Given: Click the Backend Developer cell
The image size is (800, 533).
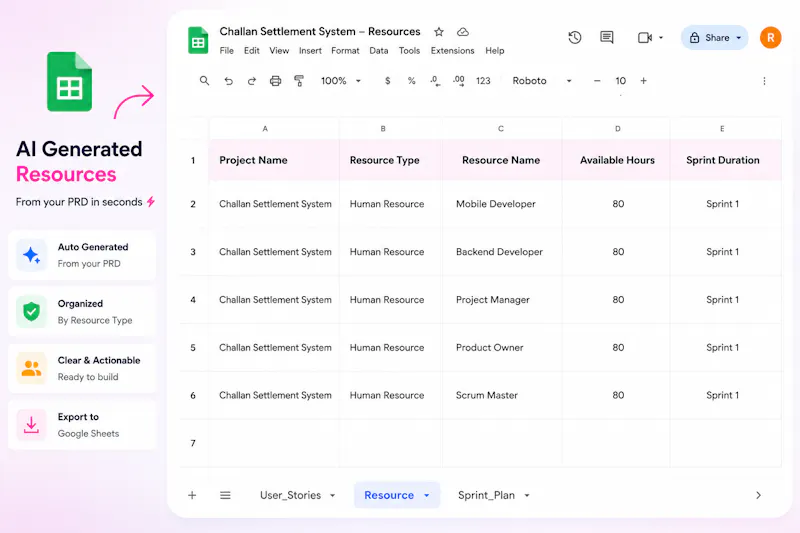Looking at the screenshot, I should [502, 252].
